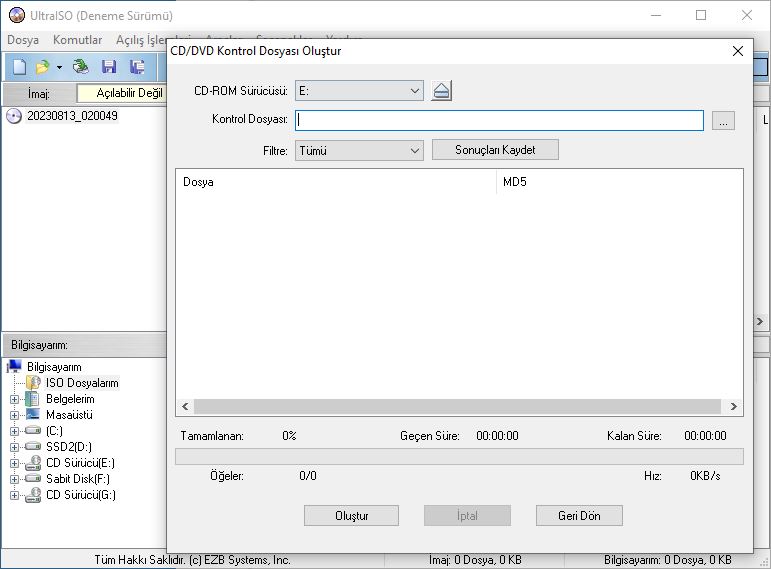The width and height of the screenshot is (771, 569).
Task: Open the dropdown arrow next to Open icon
Action: point(59,67)
